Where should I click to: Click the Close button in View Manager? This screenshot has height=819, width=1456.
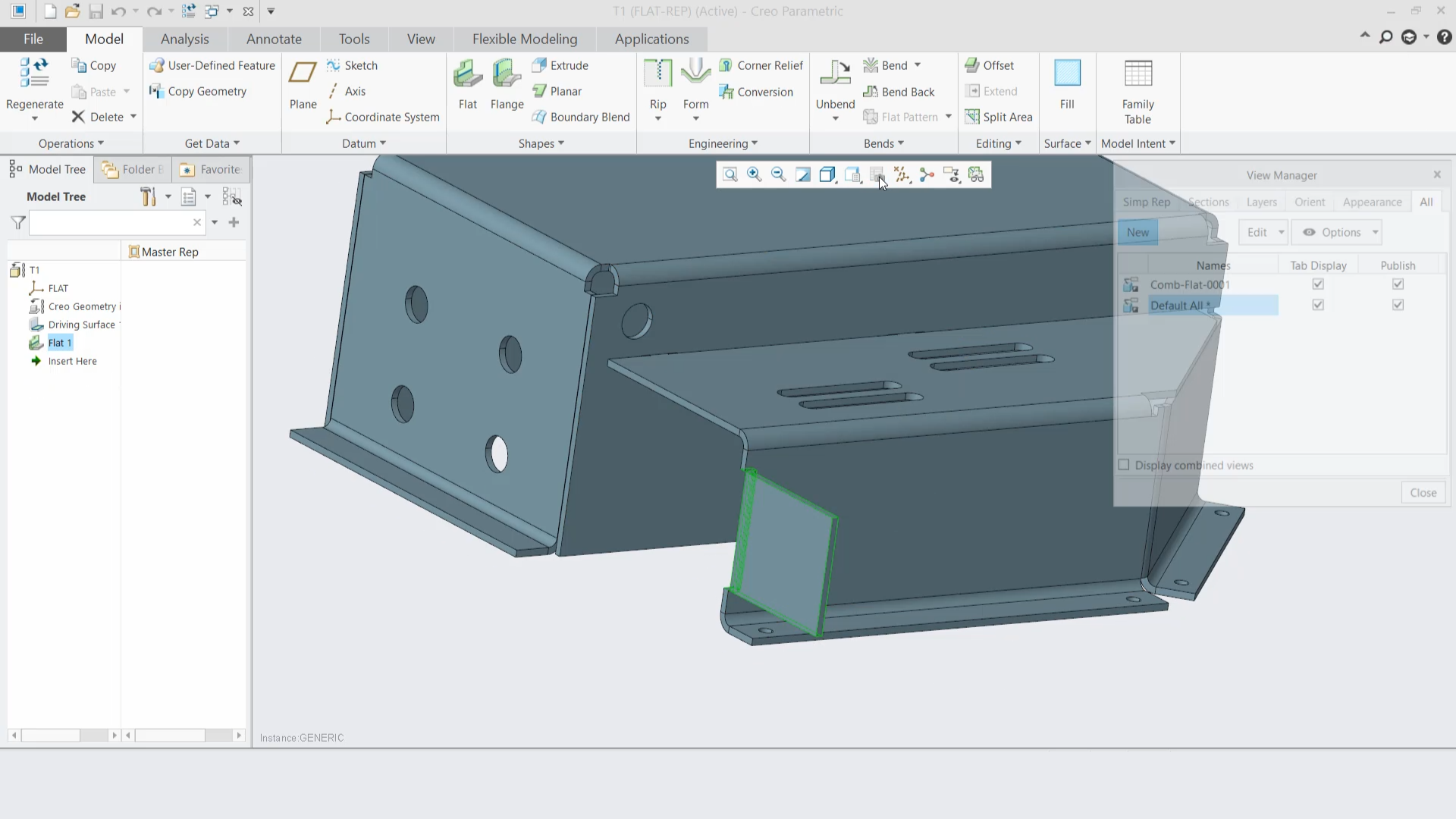1423,493
